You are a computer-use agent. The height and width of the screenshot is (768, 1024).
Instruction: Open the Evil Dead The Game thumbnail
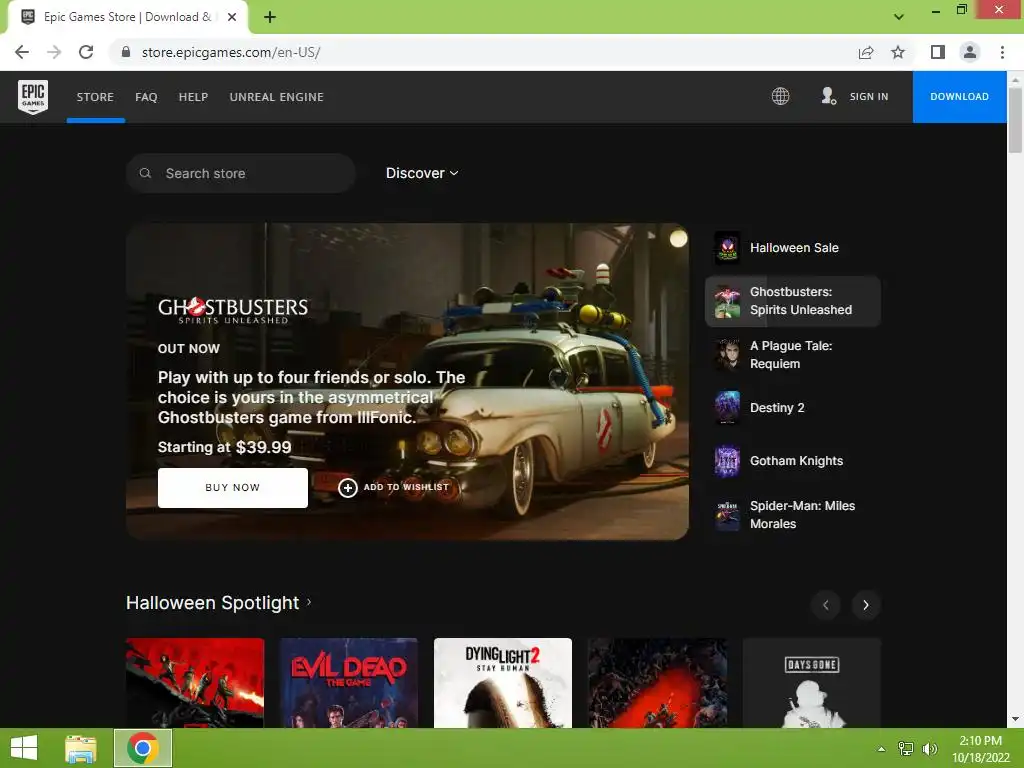click(x=349, y=682)
